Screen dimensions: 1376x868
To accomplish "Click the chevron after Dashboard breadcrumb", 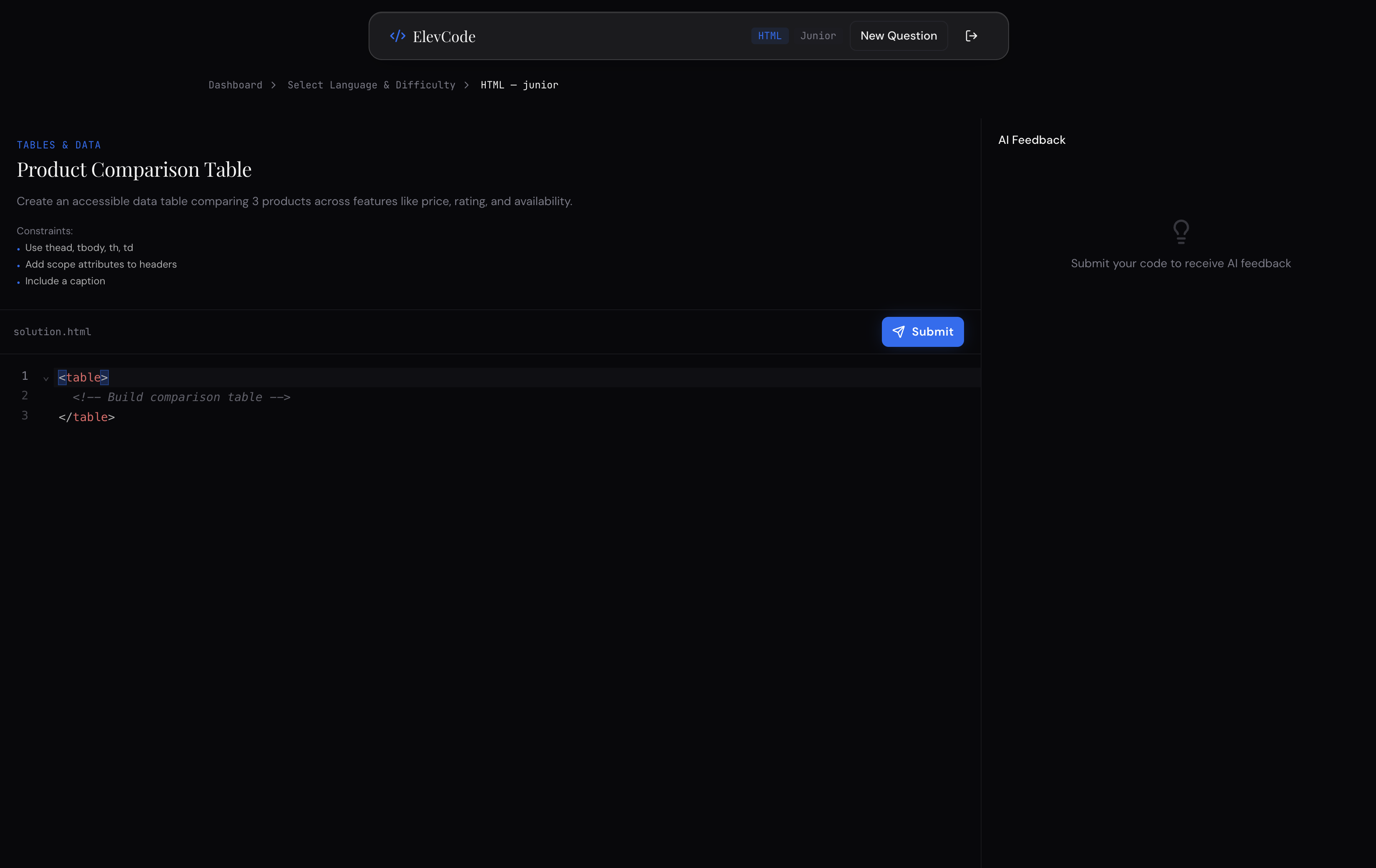I will (273, 85).
